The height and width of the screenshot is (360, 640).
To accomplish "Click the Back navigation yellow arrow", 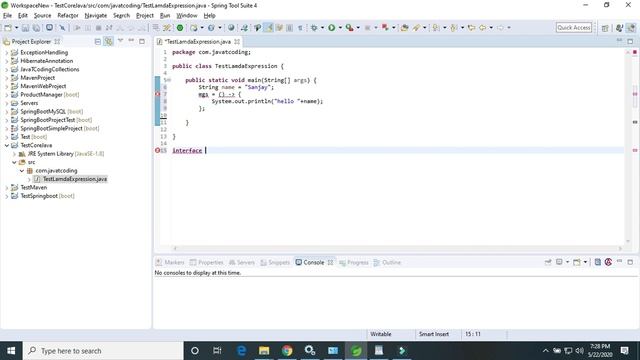I will [x=482, y=28].
